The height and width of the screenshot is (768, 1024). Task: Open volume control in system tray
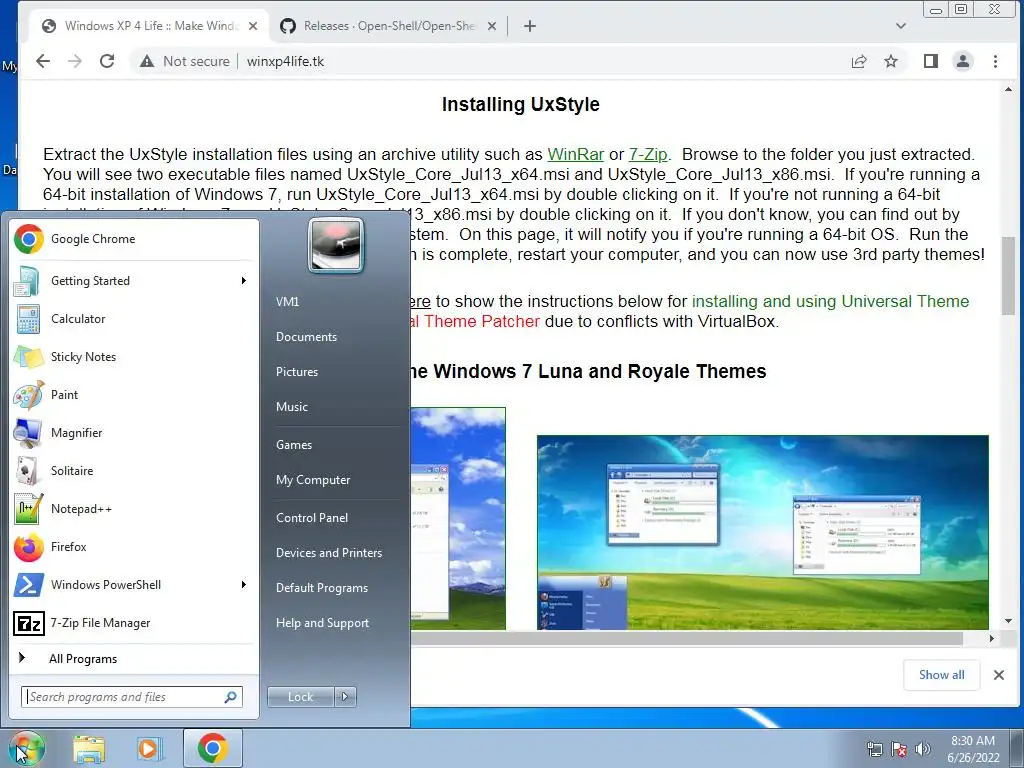point(923,749)
